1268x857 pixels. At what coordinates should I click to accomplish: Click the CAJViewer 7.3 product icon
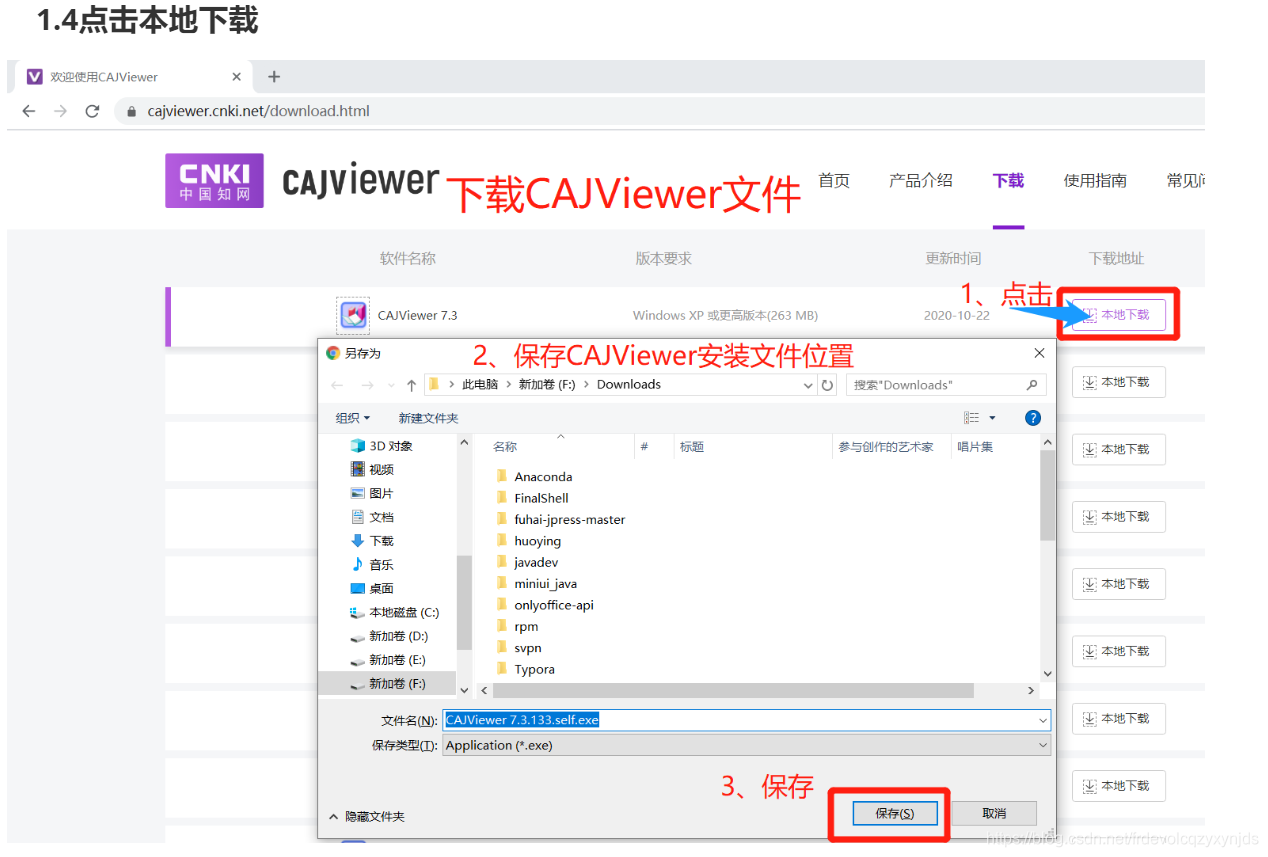(353, 315)
